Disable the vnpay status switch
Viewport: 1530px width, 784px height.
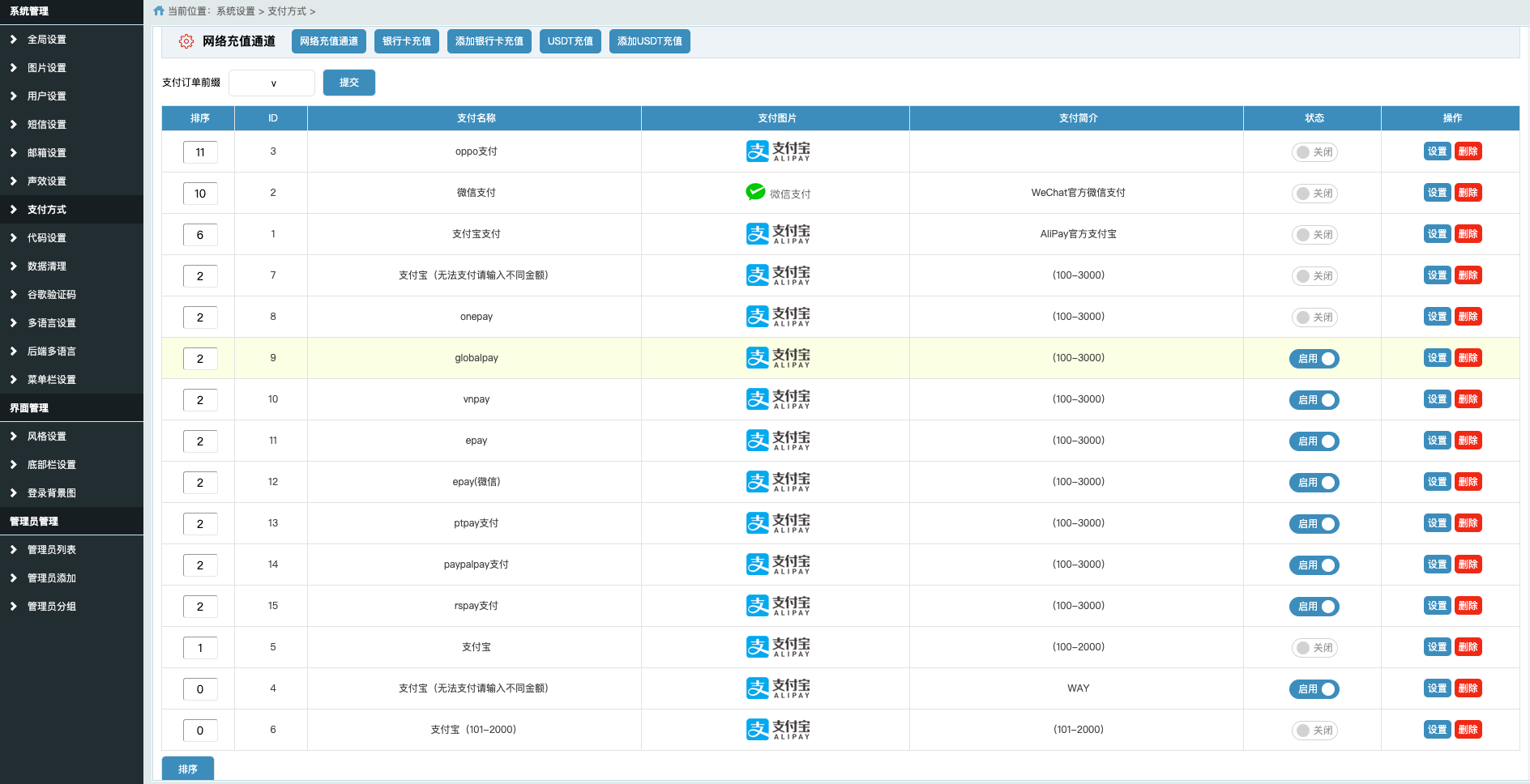point(1314,400)
